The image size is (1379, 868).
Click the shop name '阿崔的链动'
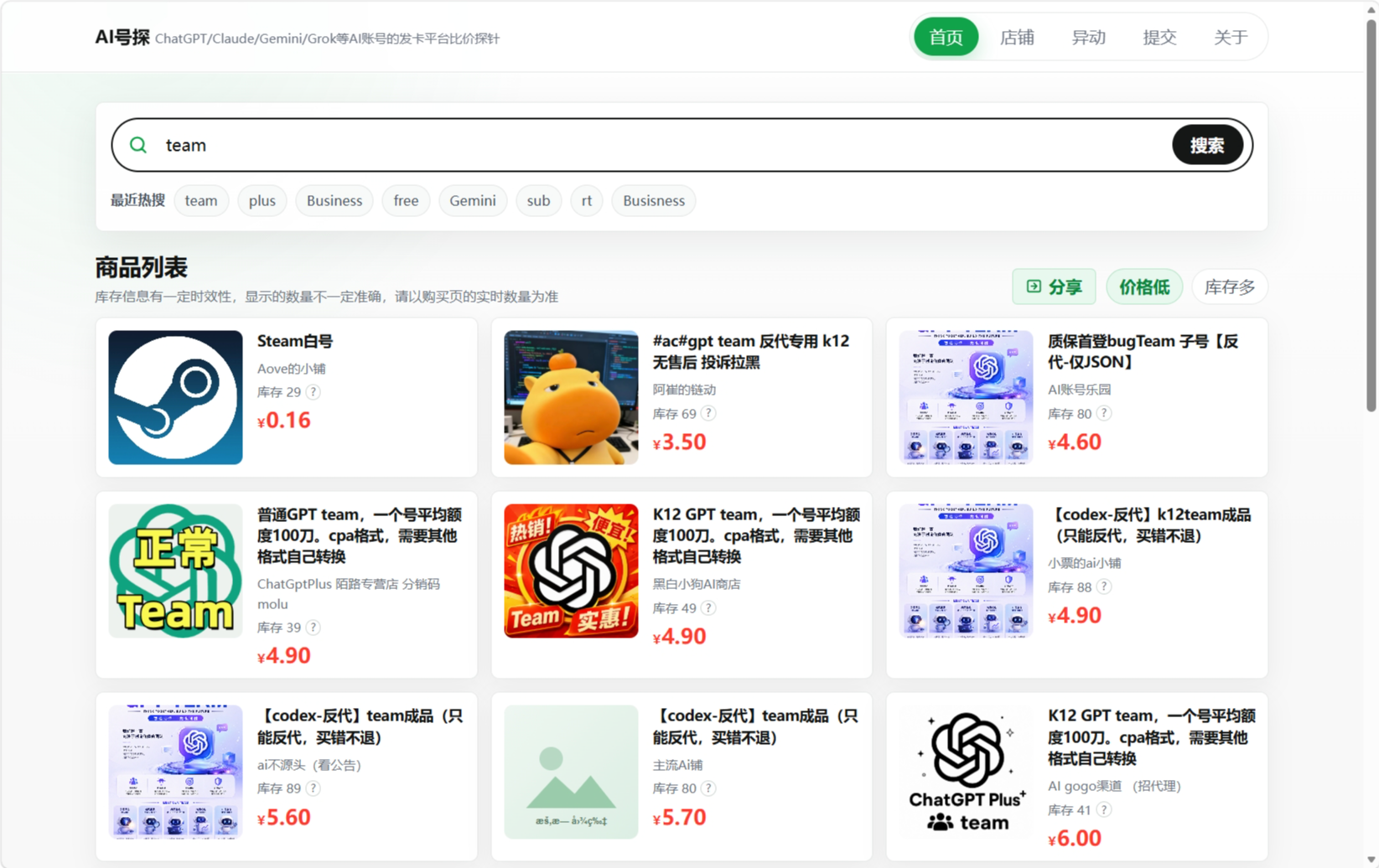point(684,390)
